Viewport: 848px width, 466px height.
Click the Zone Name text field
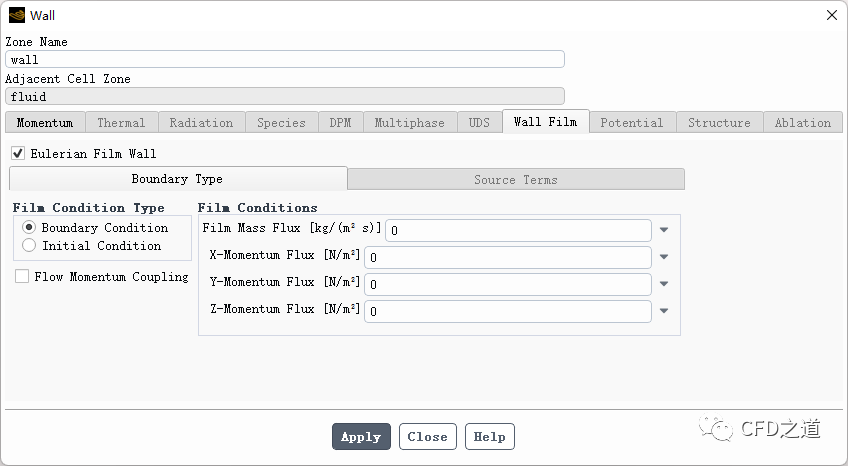[285, 60]
